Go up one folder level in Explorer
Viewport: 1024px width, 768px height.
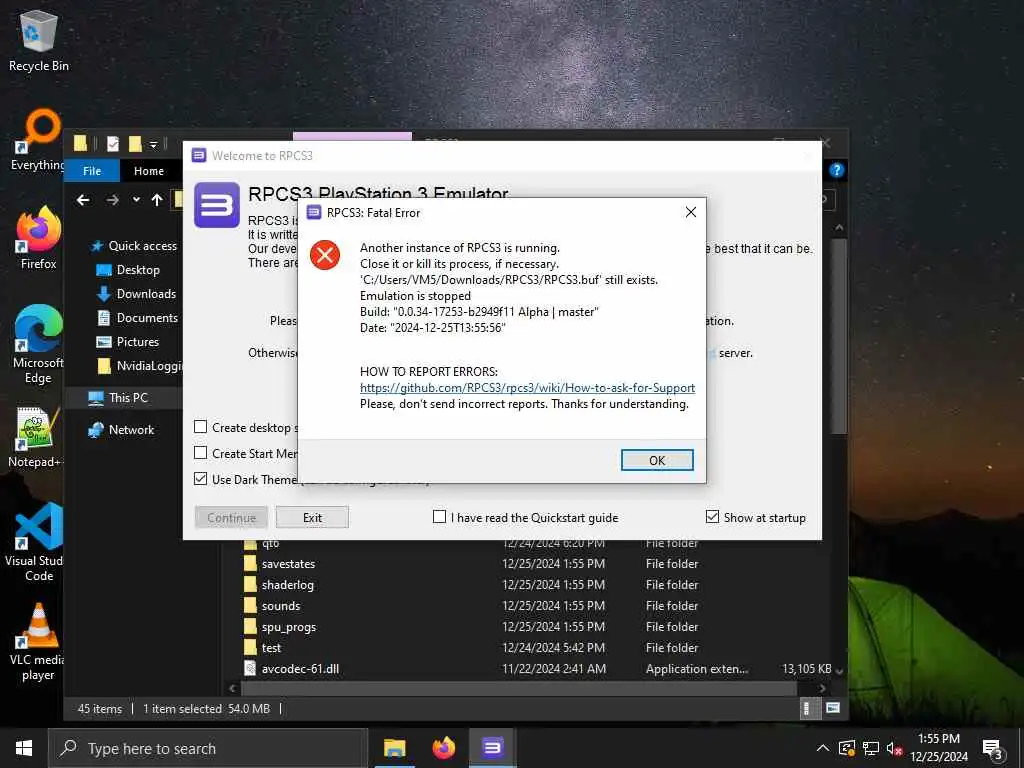click(157, 200)
